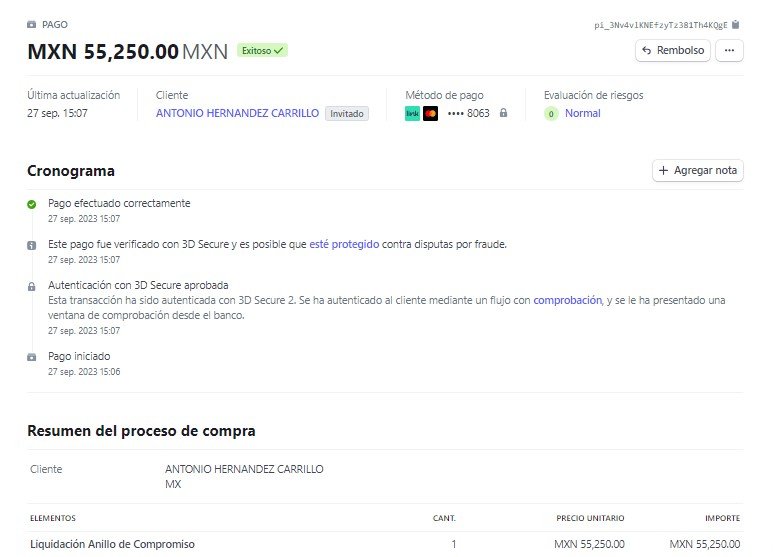Click the Mastercard card brand icon
This screenshot has height=557, width=773.
click(430, 114)
